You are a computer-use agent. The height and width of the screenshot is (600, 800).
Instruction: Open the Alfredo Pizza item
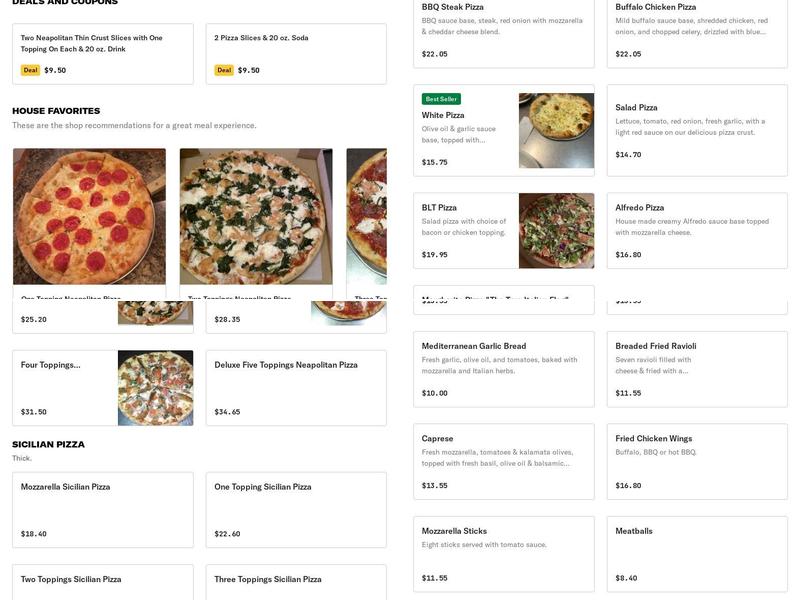[696, 230]
